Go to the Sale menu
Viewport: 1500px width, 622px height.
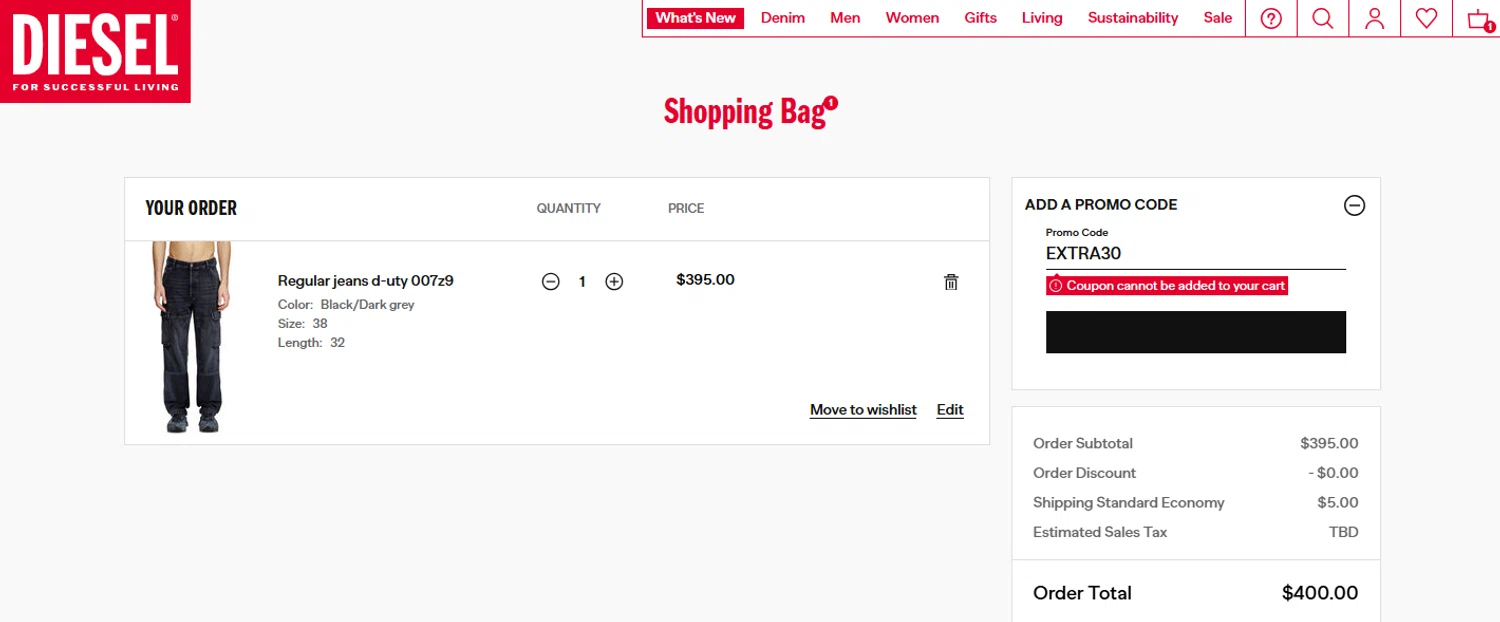[x=1218, y=18]
